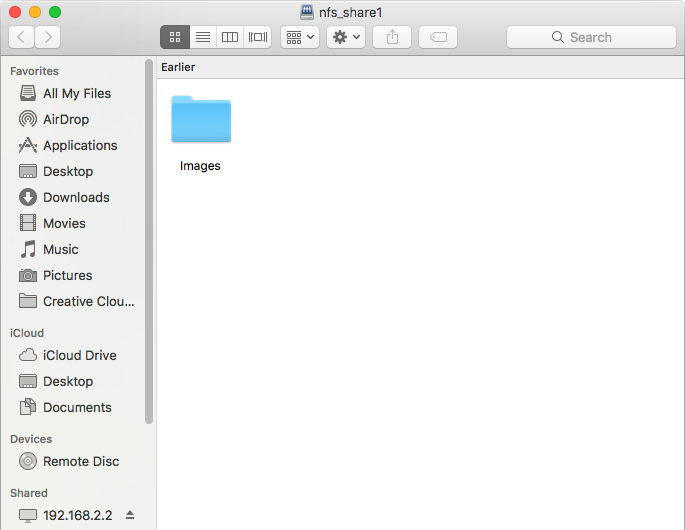This screenshot has width=685, height=530.
Task: Open All My Files in the sidebar
Action: pos(77,93)
